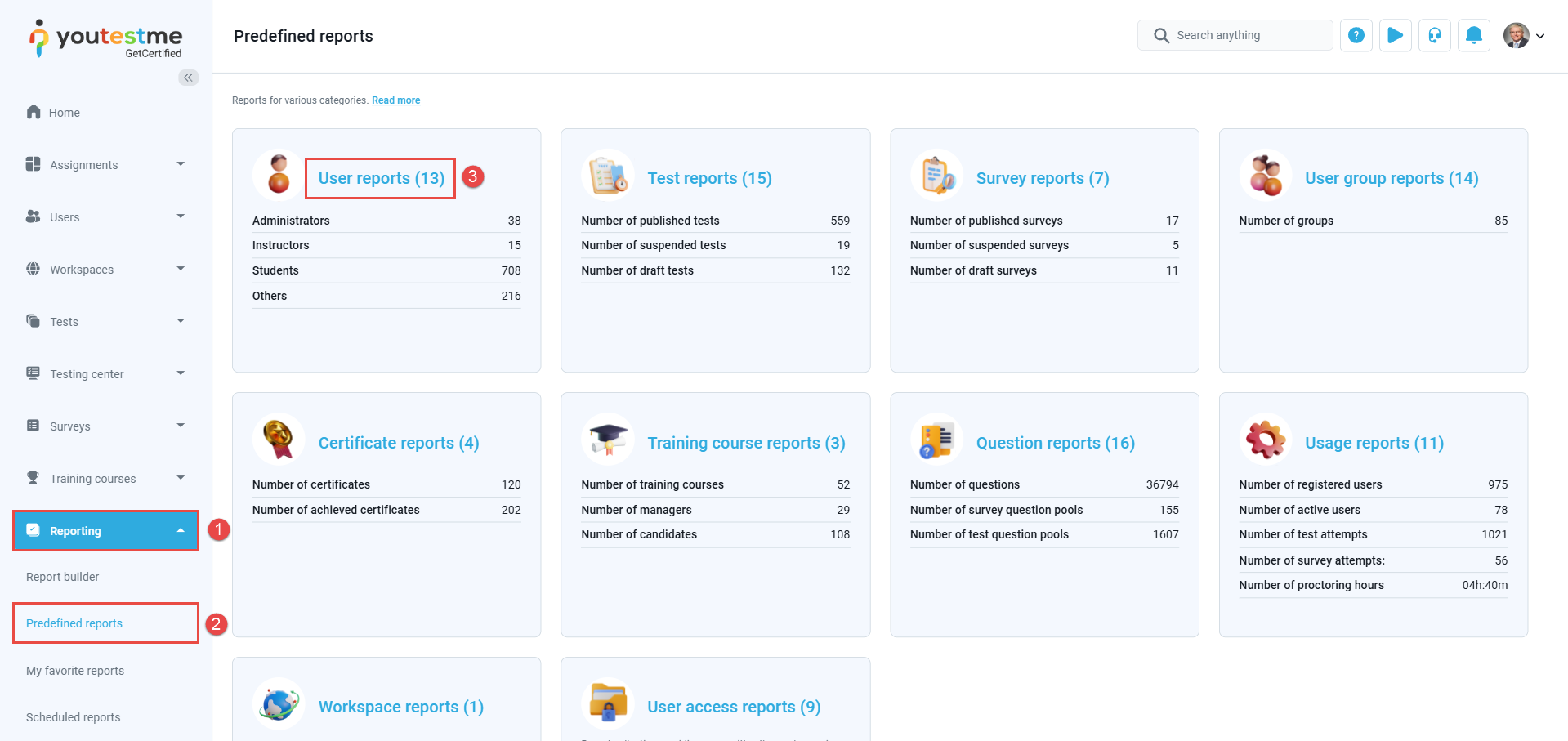Open notifications with the bell icon
This screenshot has height=741, width=1568.
pos(1474,35)
